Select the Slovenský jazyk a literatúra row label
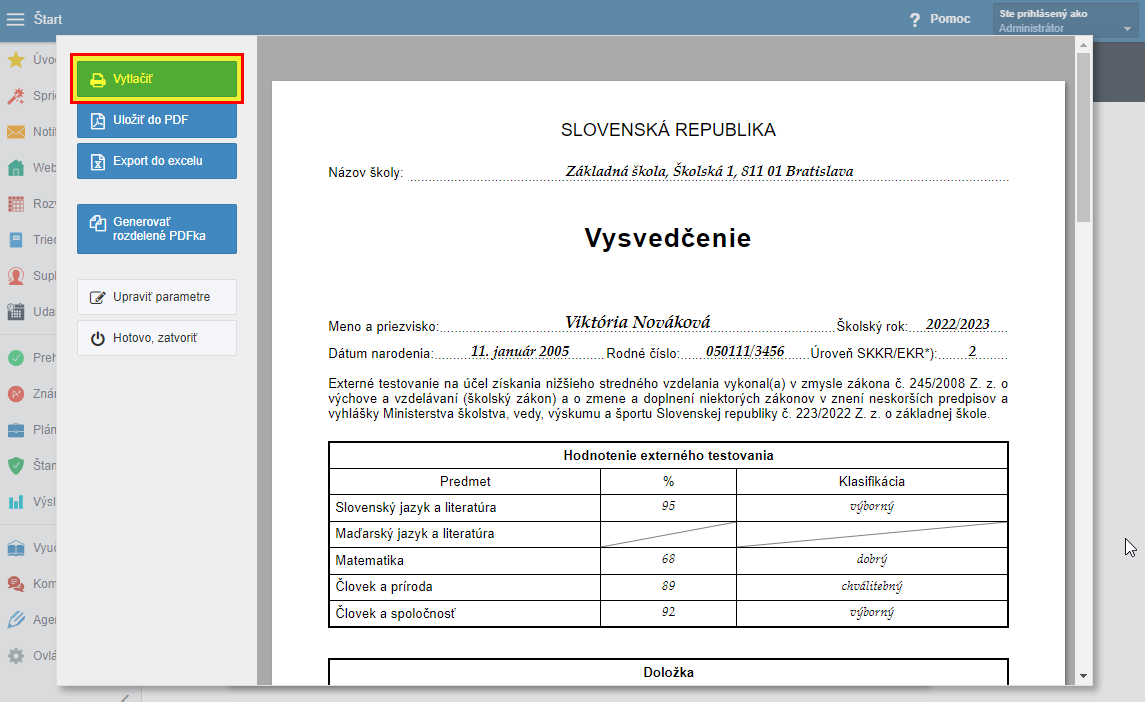The width and height of the screenshot is (1145, 702). point(416,508)
